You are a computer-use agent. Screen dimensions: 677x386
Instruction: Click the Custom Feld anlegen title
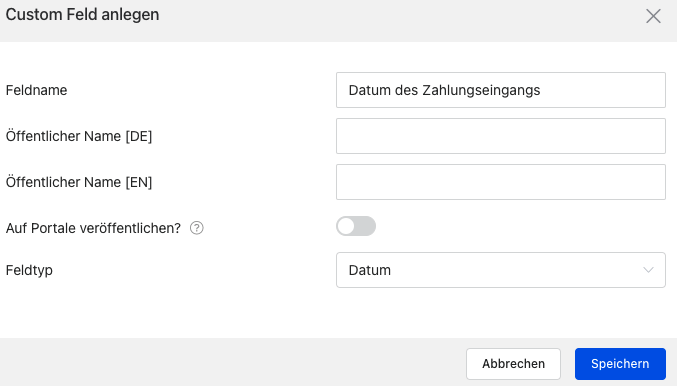tap(82, 15)
